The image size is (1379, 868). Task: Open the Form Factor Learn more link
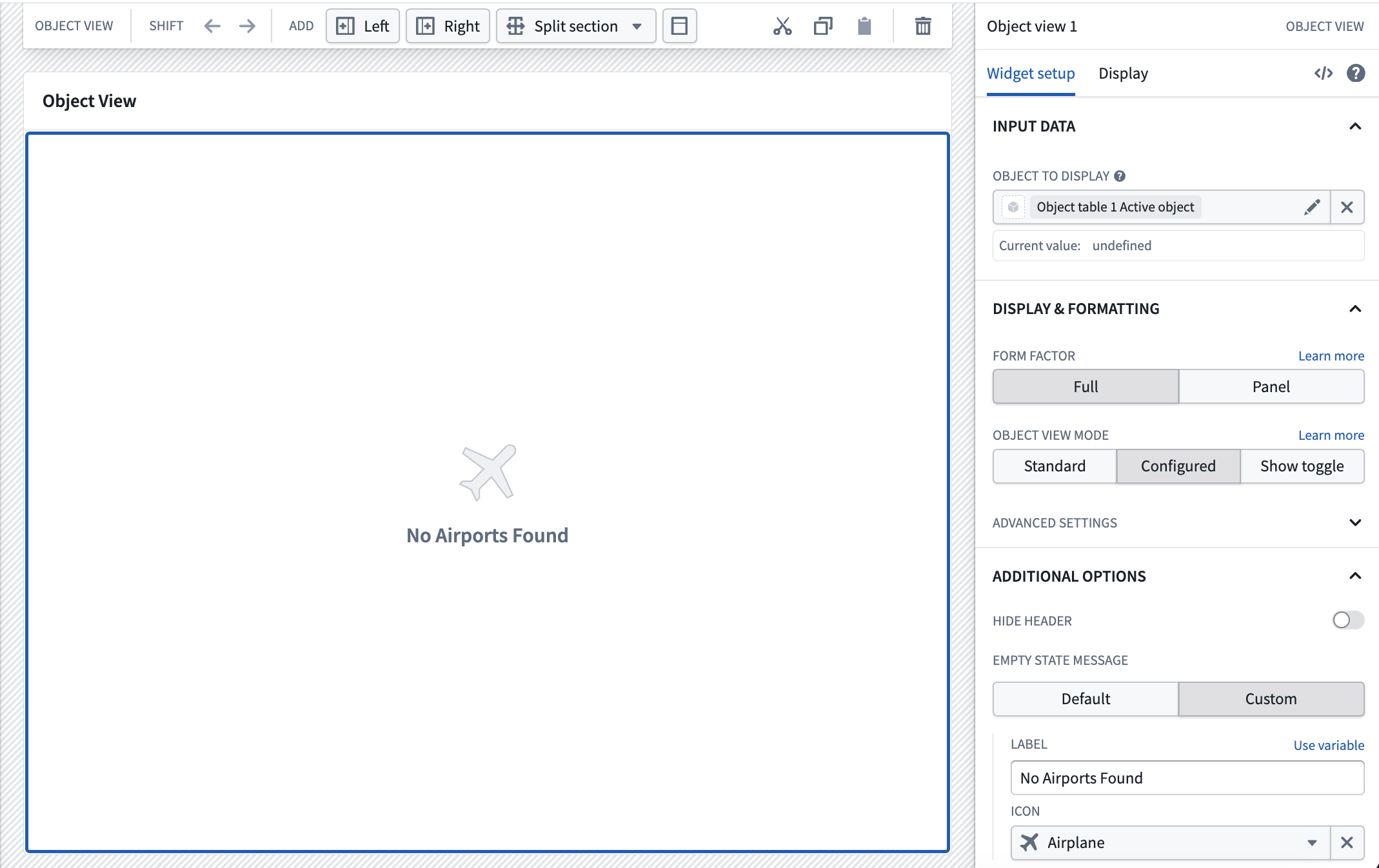1331,356
